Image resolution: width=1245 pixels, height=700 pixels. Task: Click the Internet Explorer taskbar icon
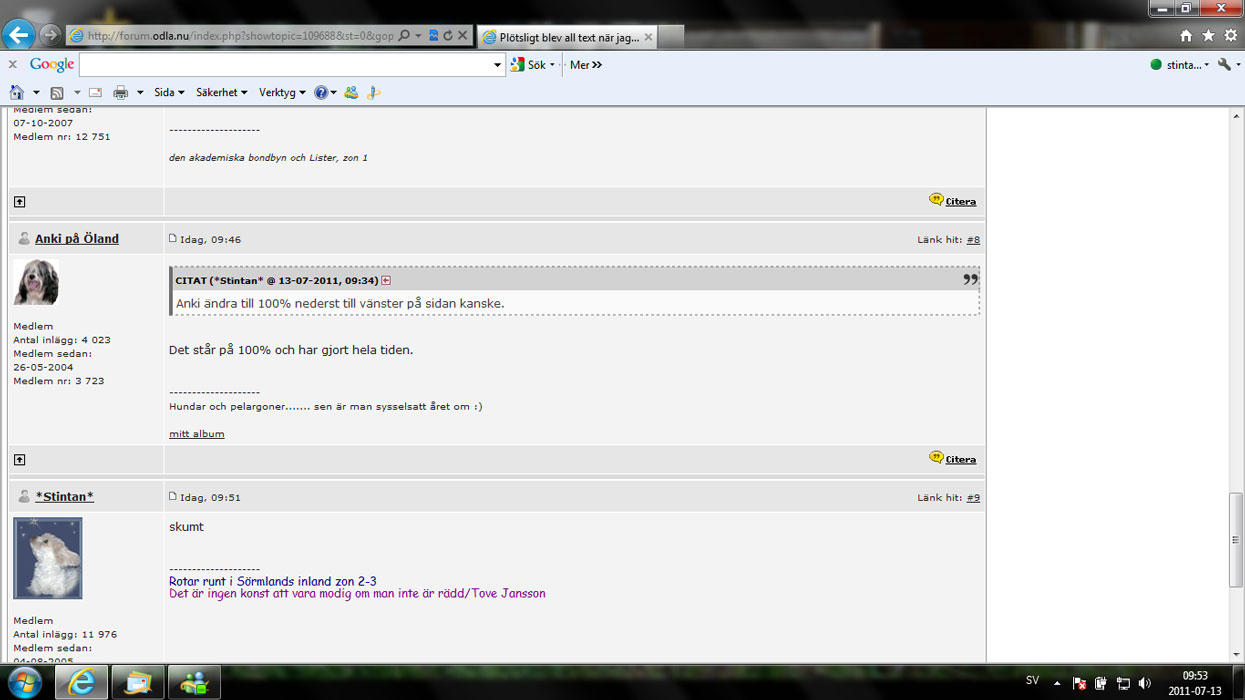[81, 682]
